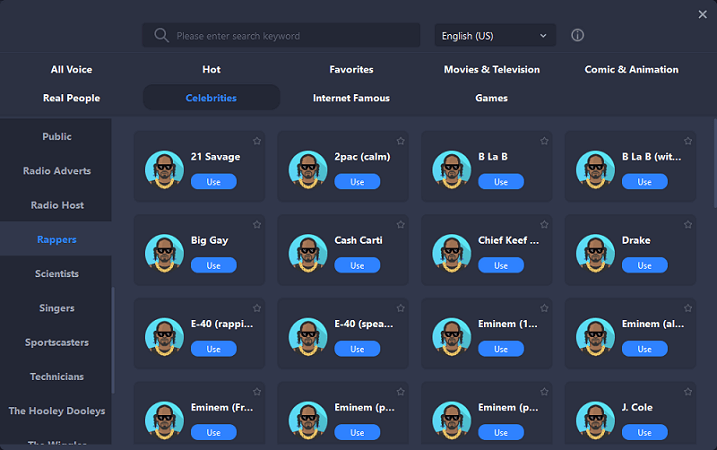Star the Eminem (Fr... voice

[257, 392]
